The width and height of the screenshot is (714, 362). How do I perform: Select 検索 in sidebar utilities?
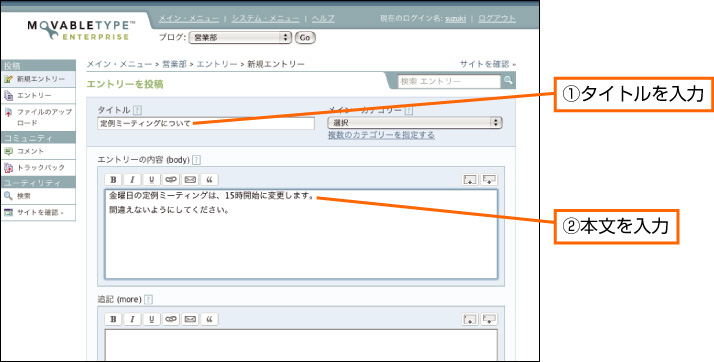(x=38, y=196)
